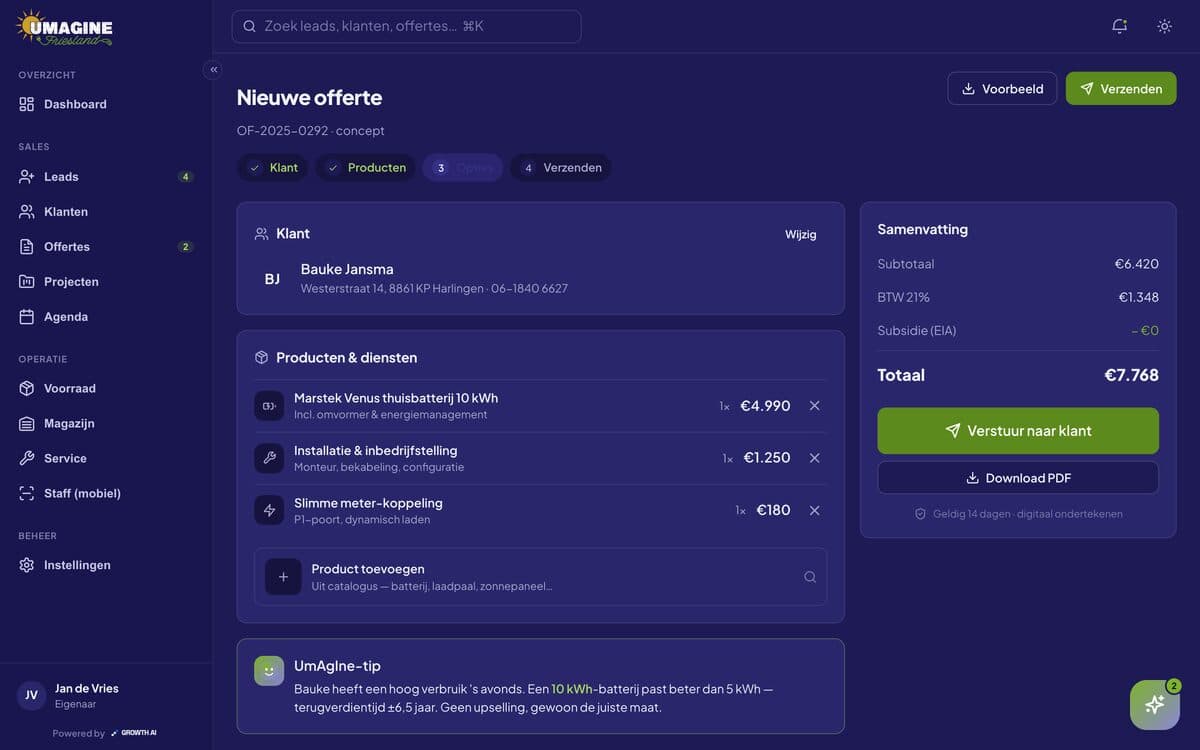
Task: Click the Growth AI powered-by link
Action: point(134,733)
